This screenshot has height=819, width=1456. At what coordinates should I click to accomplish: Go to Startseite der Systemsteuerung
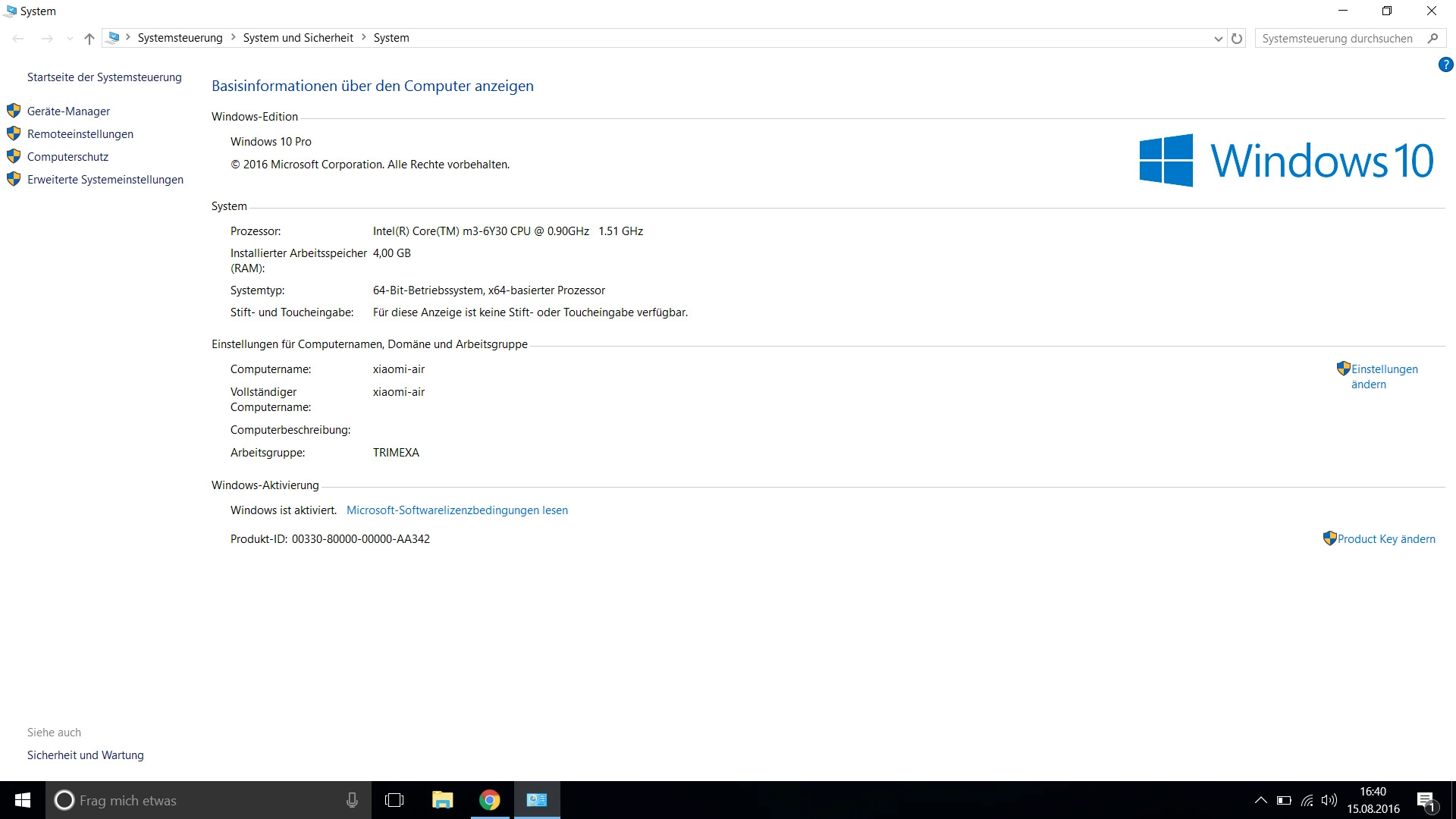105,77
